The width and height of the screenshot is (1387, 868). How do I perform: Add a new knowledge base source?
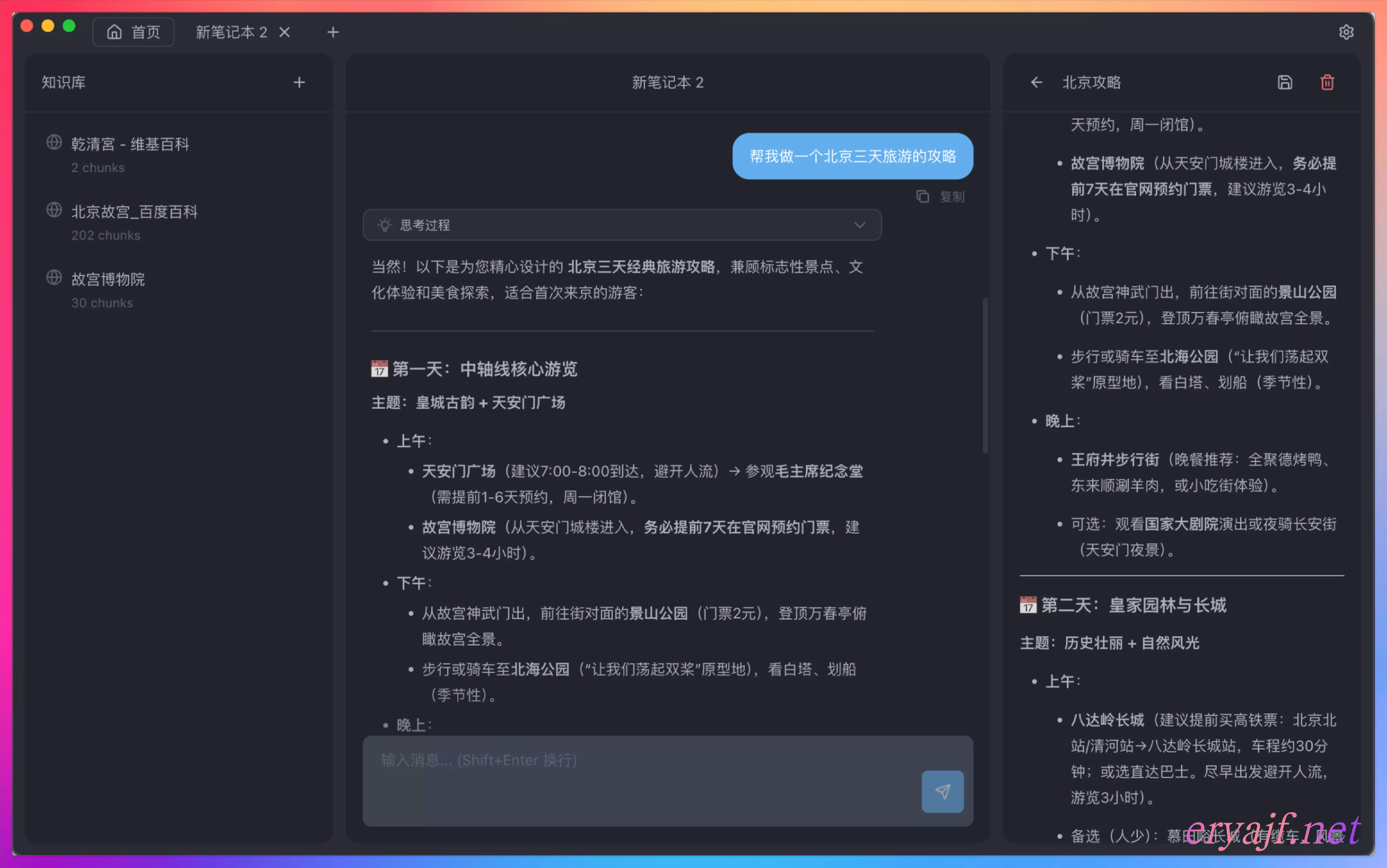coord(299,83)
